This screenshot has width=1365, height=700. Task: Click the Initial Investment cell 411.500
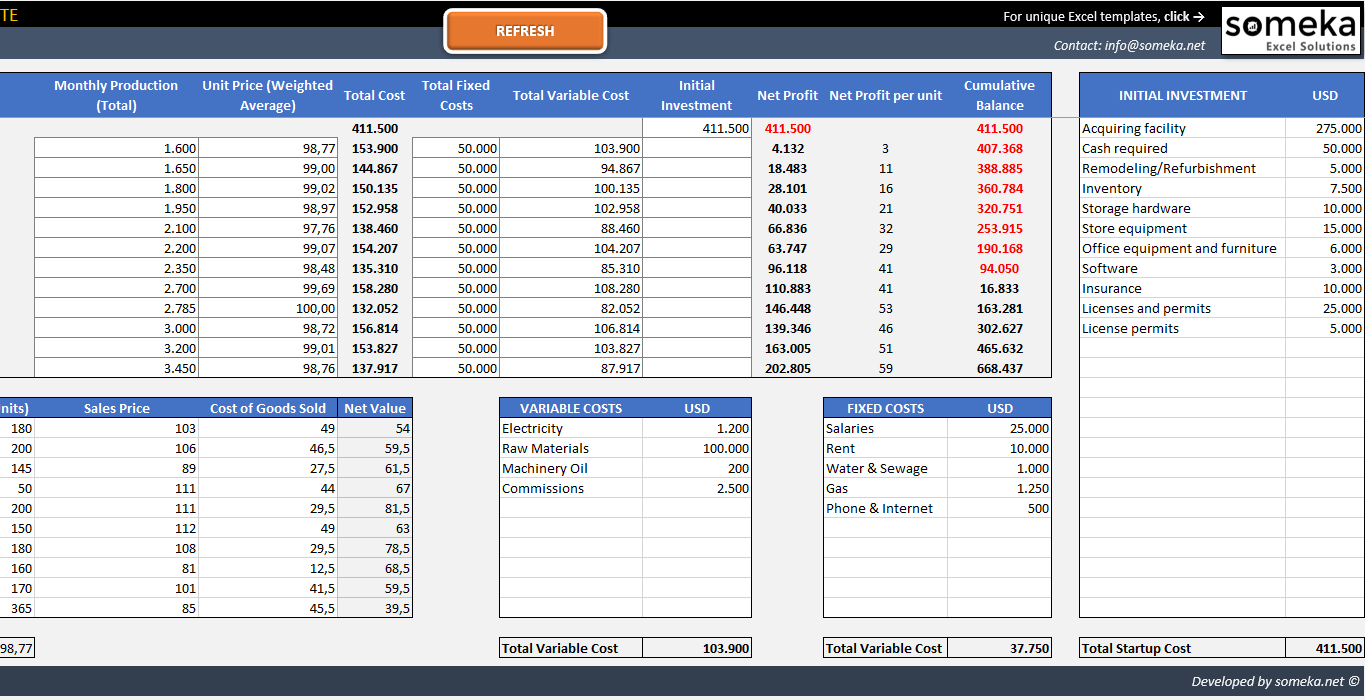point(697,128)
